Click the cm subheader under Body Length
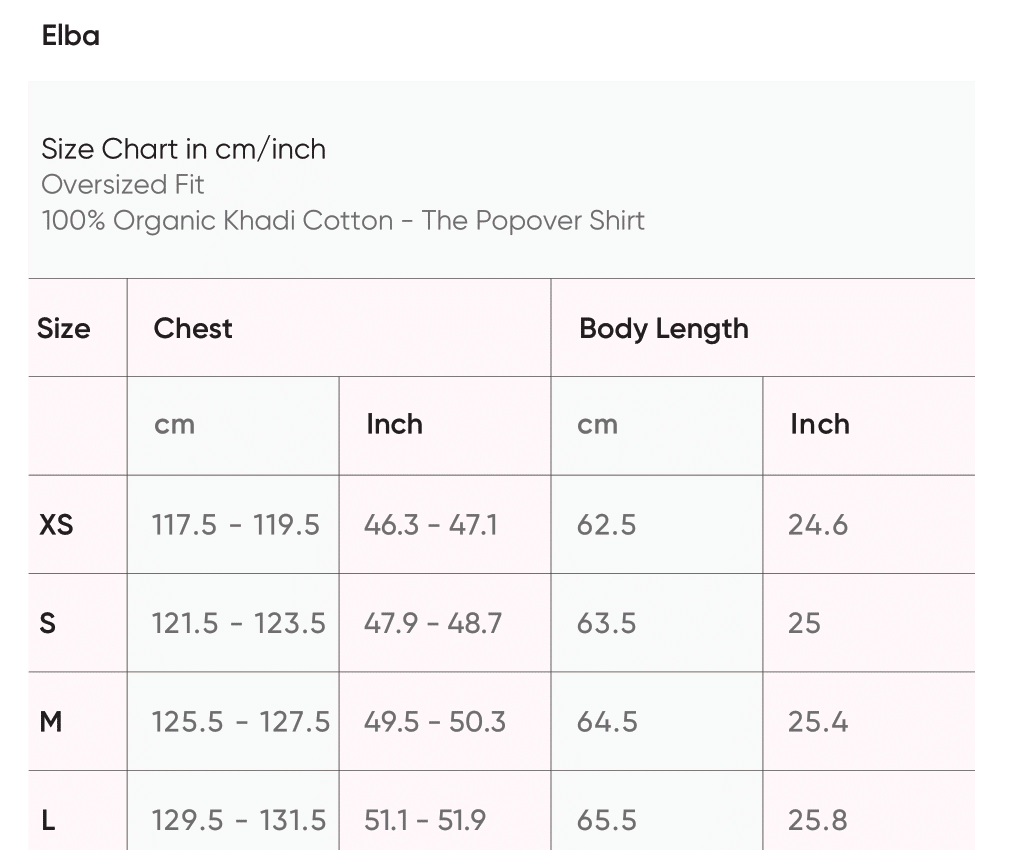 [x=597, y=424]
